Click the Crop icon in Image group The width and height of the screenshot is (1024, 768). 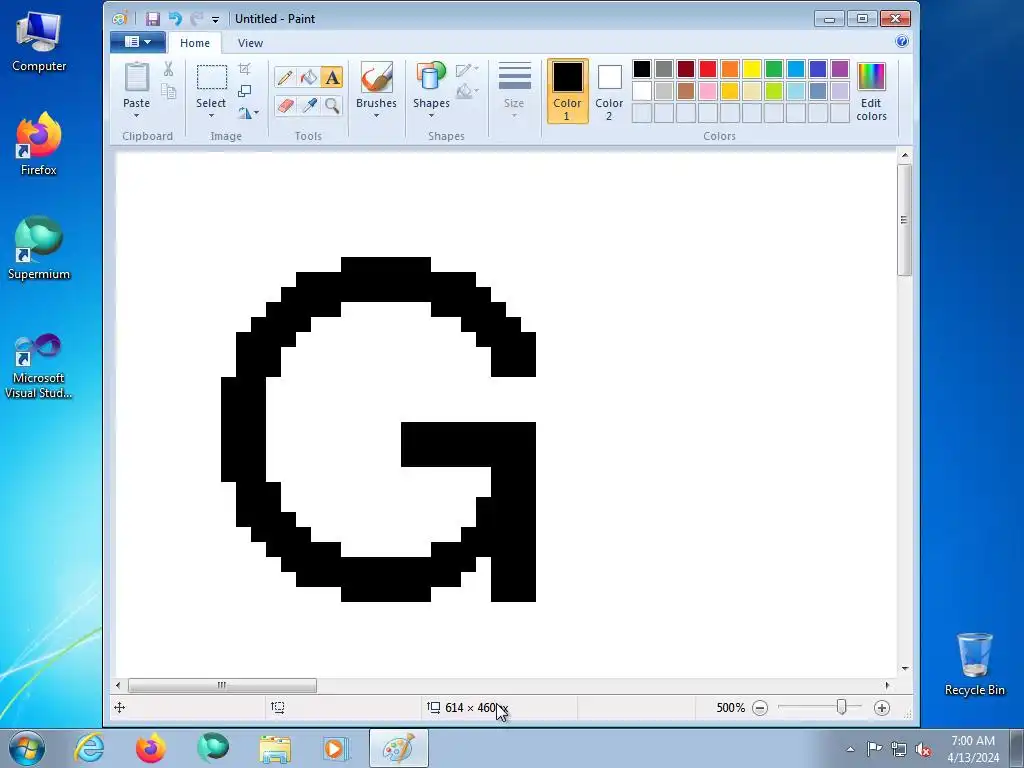pos(244,69)
